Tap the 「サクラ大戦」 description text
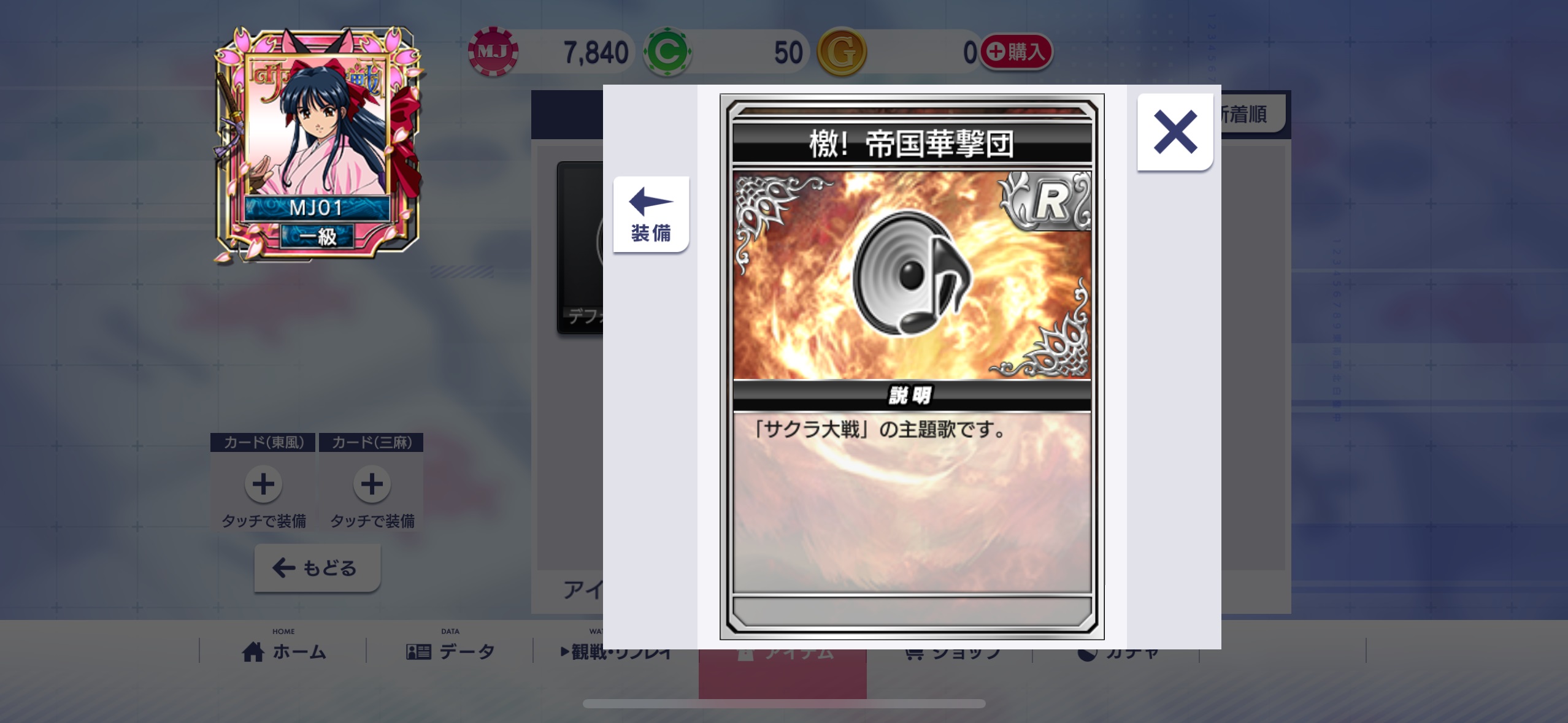Screen dimensions: 1568x723 tap(878, 430)
